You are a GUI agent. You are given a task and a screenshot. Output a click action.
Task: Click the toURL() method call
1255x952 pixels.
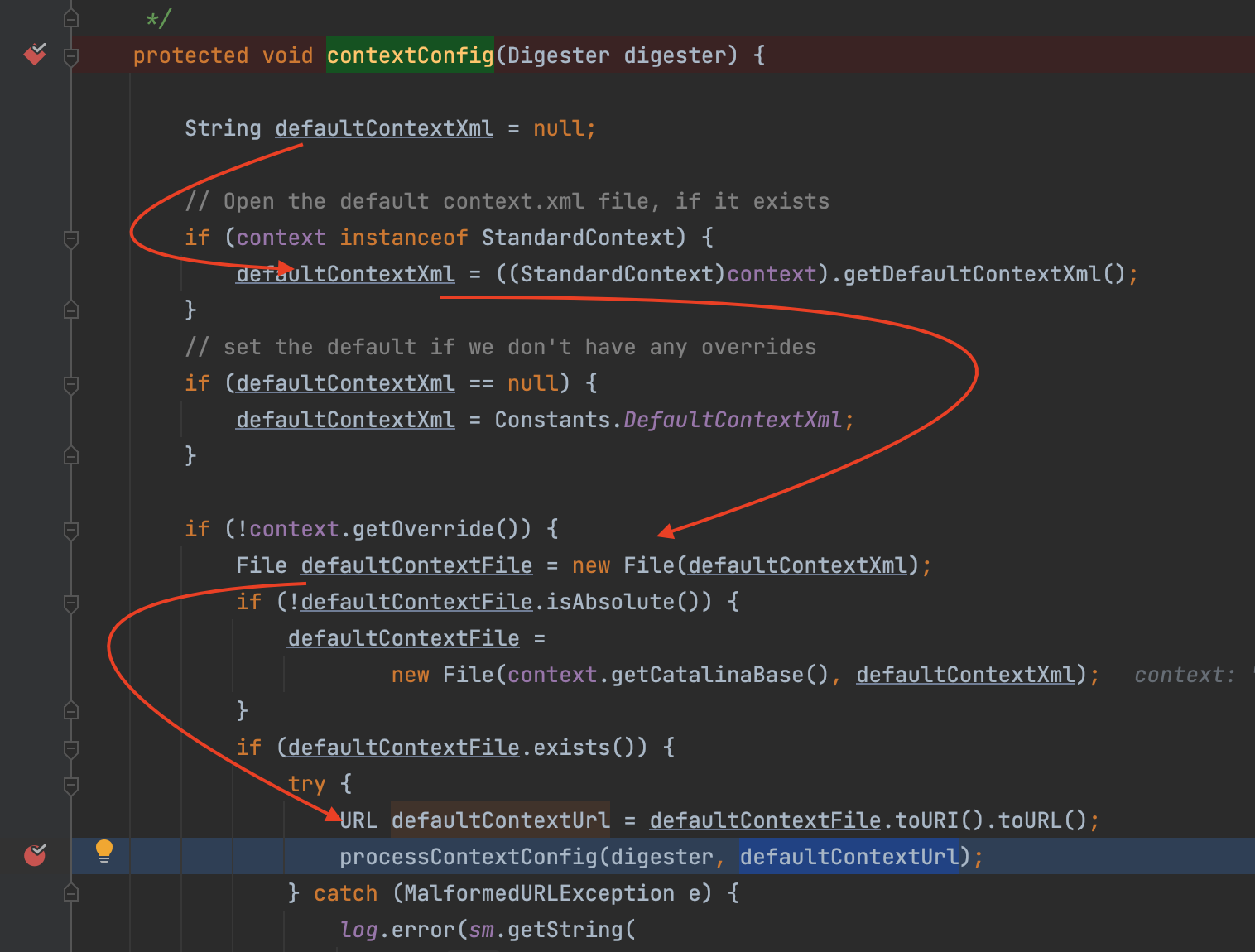point(1042,820)
